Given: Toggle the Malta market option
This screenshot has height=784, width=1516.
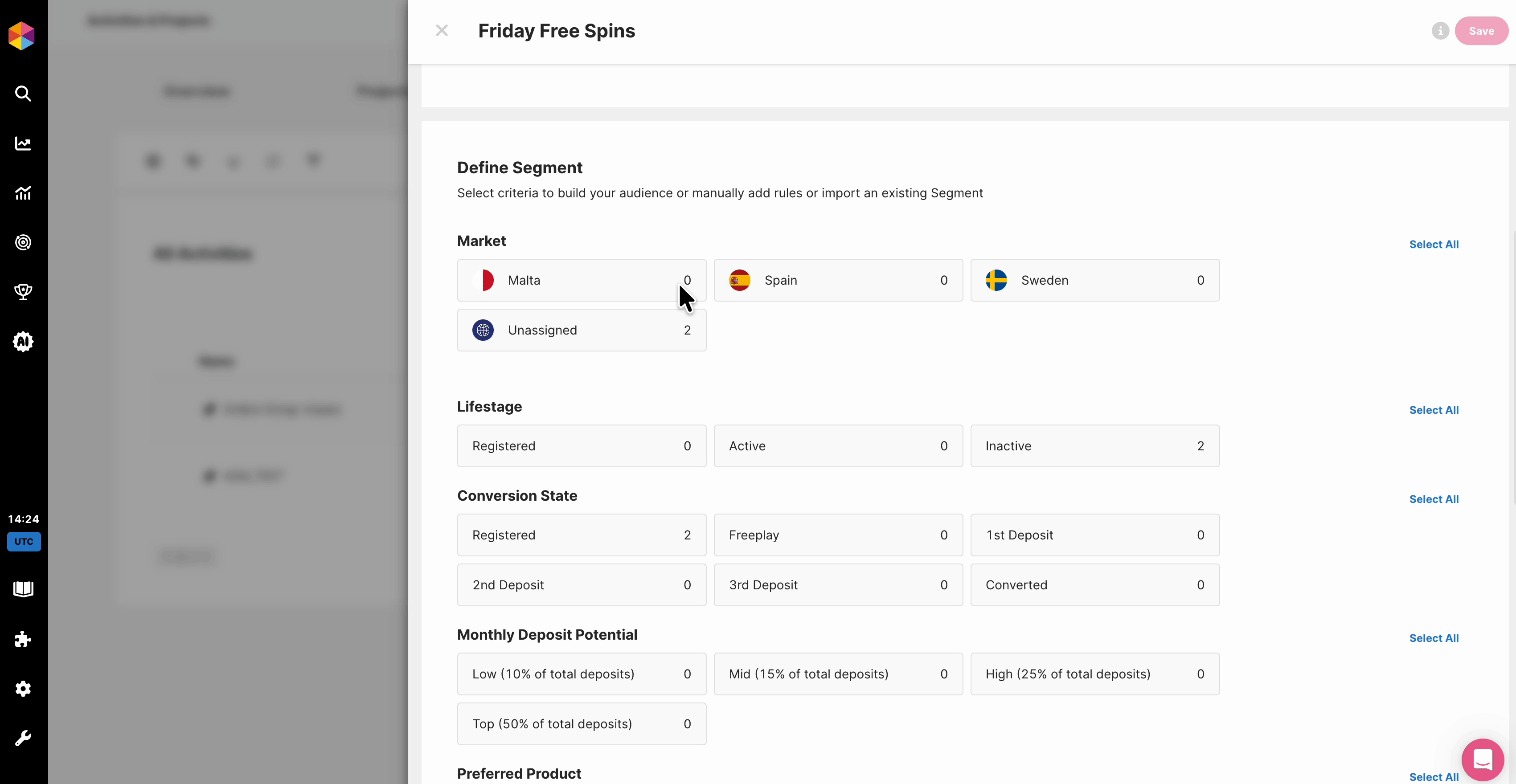Looking at the screenshot, I should [581, 281].
